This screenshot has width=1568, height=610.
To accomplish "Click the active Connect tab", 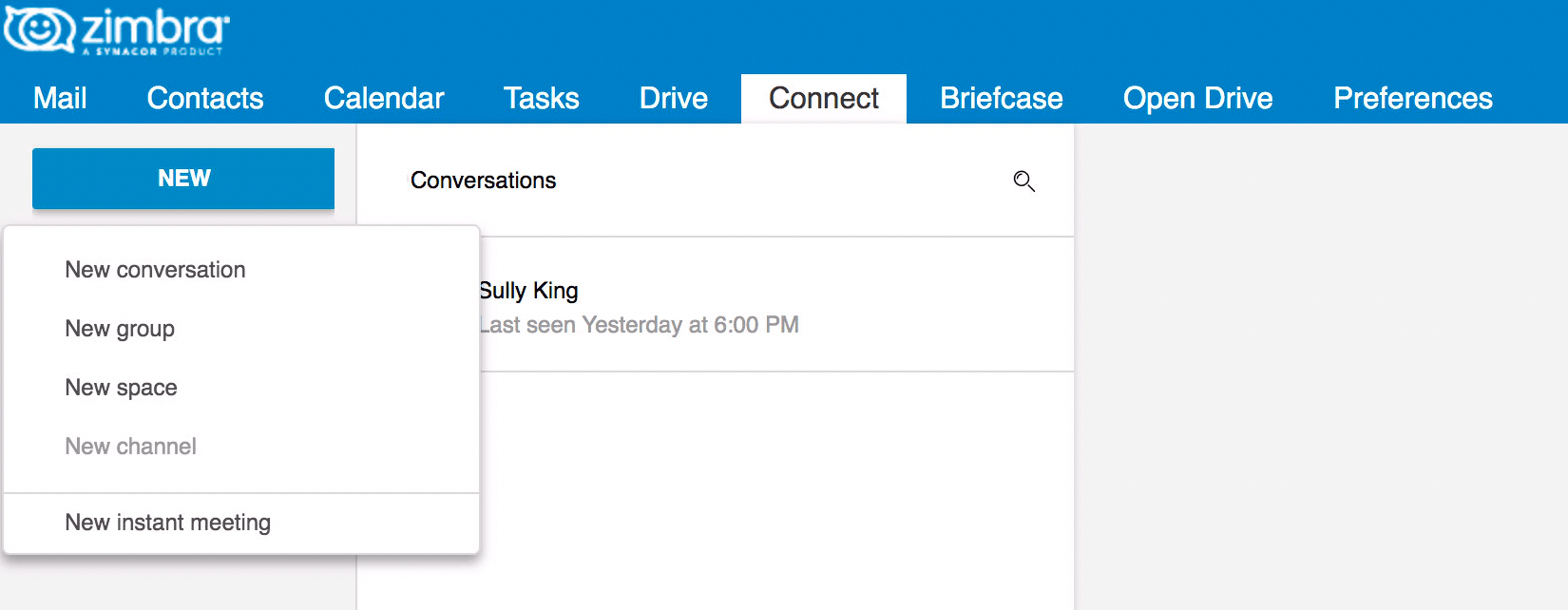I will pos(824,99).
